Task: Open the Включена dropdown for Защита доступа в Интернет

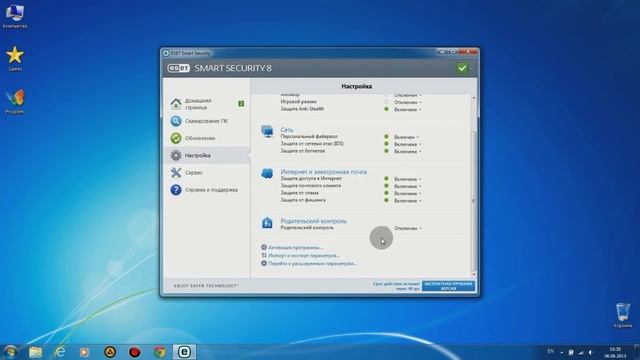Action: pos(408,179)
